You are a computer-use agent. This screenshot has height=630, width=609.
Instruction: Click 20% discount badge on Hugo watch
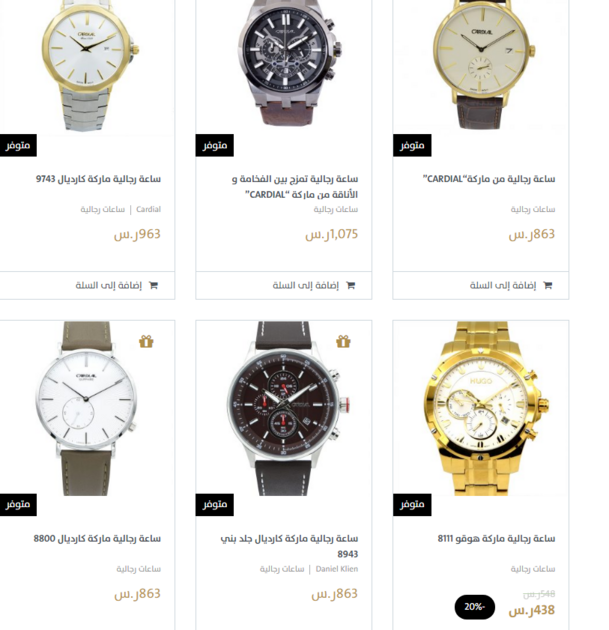[x=475, y=607]
